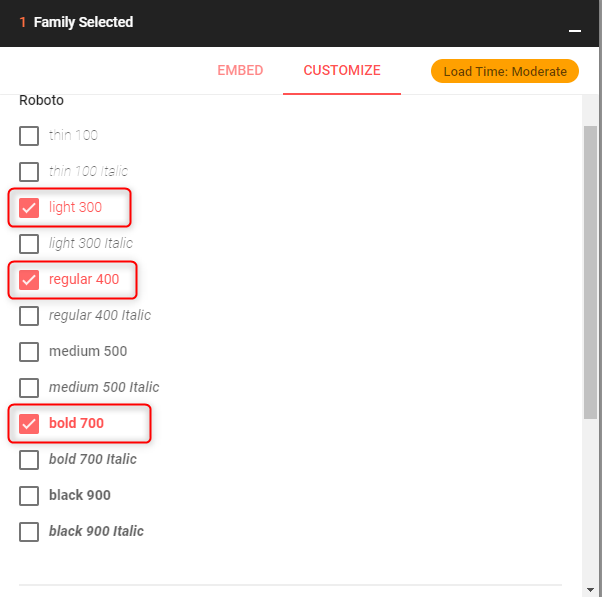Click the Family Selected header title
The image size is (602, 597).
click(83, 22)
